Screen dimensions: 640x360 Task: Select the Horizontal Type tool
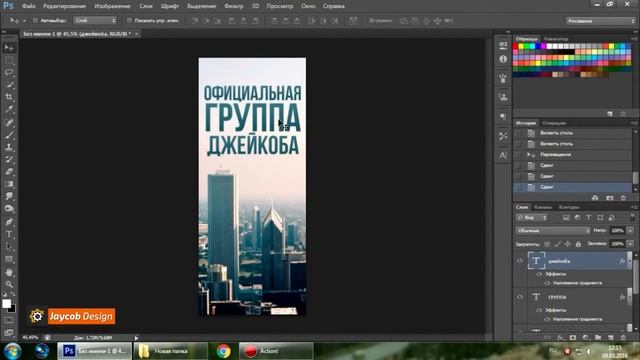click(9, 234)
